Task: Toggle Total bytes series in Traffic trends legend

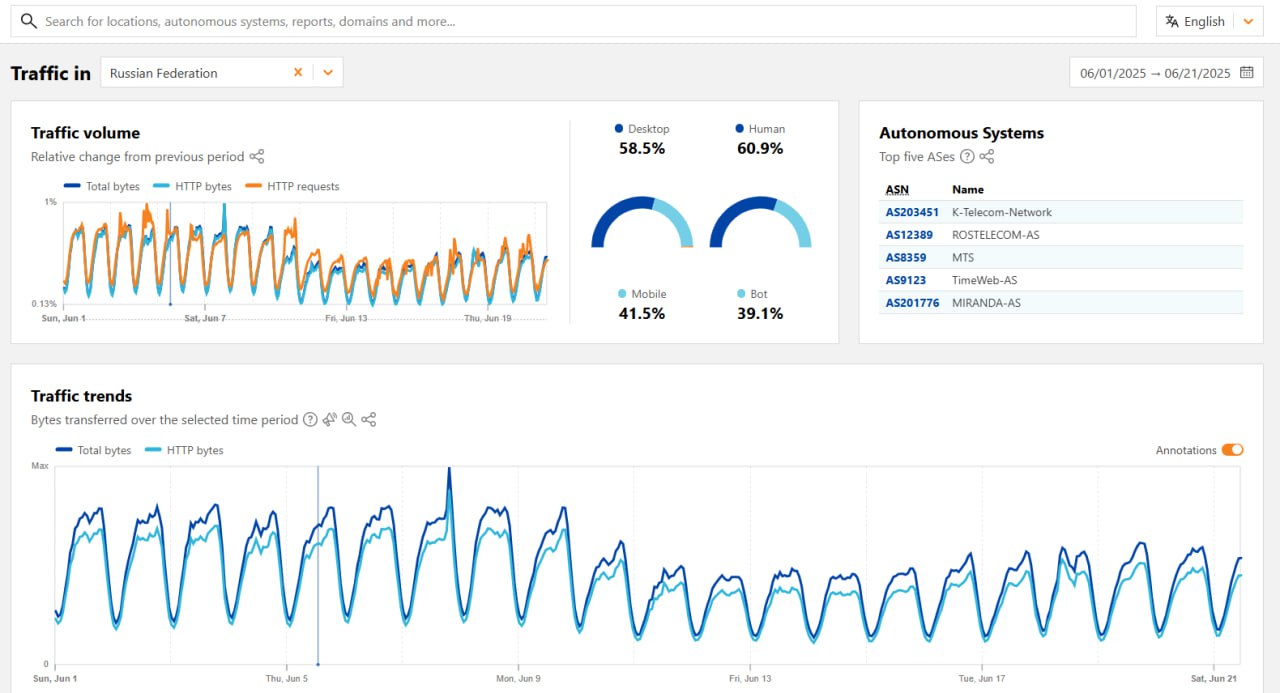Action: pyautogui.click(x=94, y=451)
